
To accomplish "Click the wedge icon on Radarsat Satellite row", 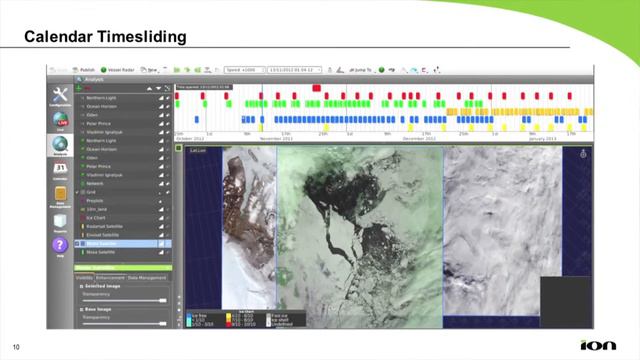I will pyautogui.click(x=161, y=227).
